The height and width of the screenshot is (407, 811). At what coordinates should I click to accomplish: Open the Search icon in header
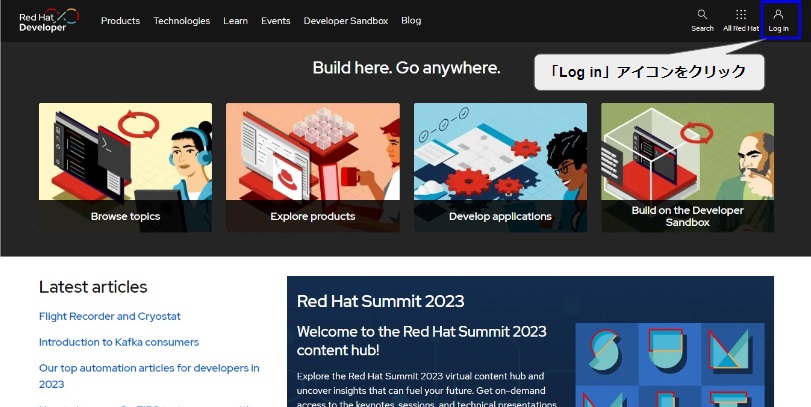[702, 21]
